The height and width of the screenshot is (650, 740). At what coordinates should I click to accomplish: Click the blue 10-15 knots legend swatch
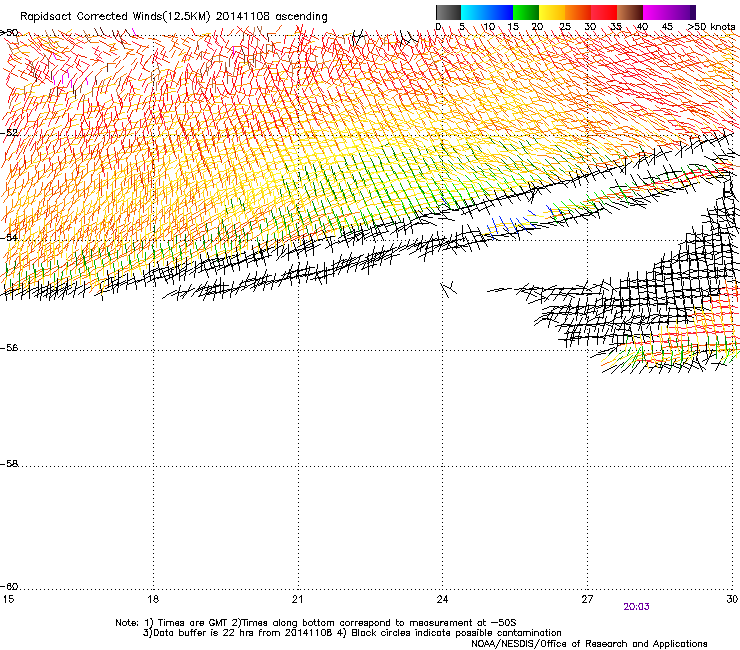(x=500, y=12)
